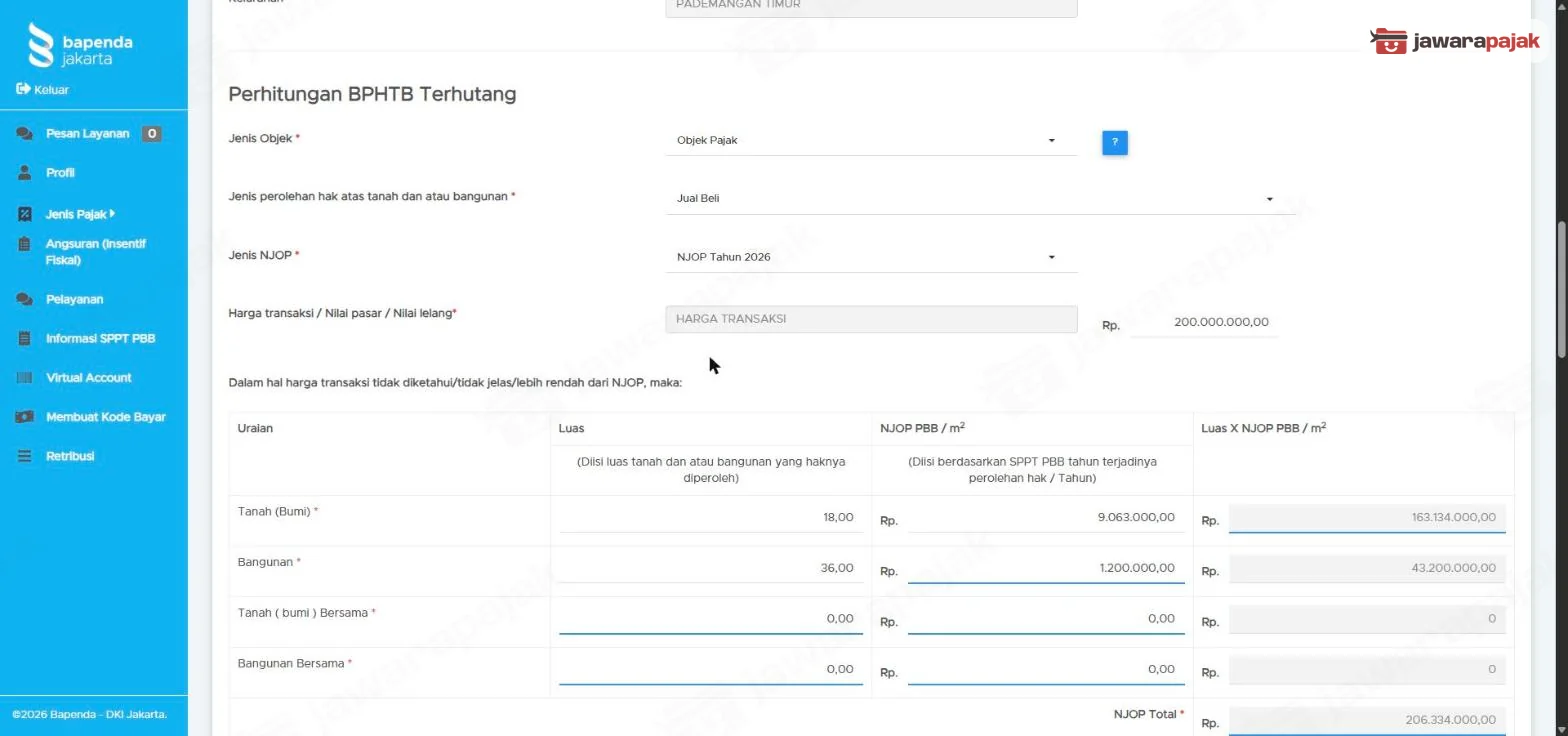Click the Tanah Bersama NJOP PBB field
Screen dimensions: 1568x736
(1046, 619)
